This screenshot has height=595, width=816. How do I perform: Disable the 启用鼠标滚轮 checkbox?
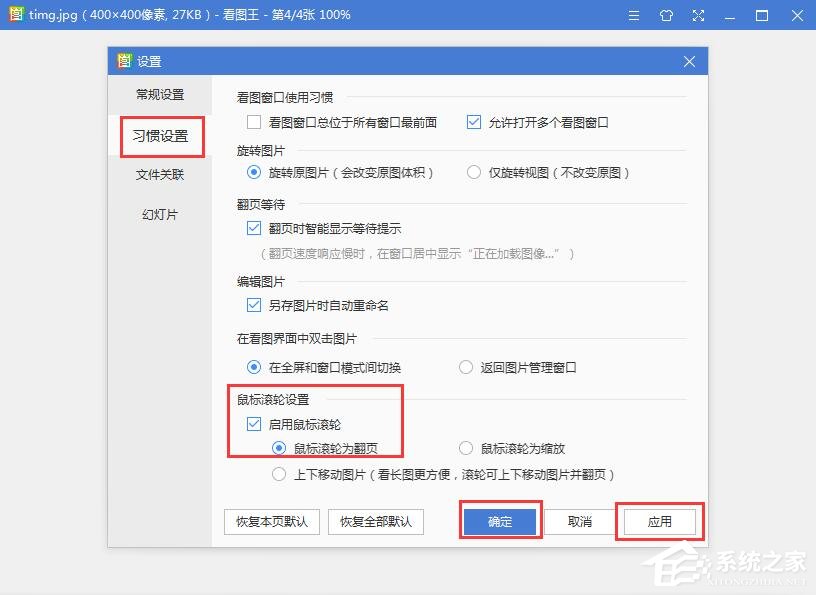(x=253, y=423)
